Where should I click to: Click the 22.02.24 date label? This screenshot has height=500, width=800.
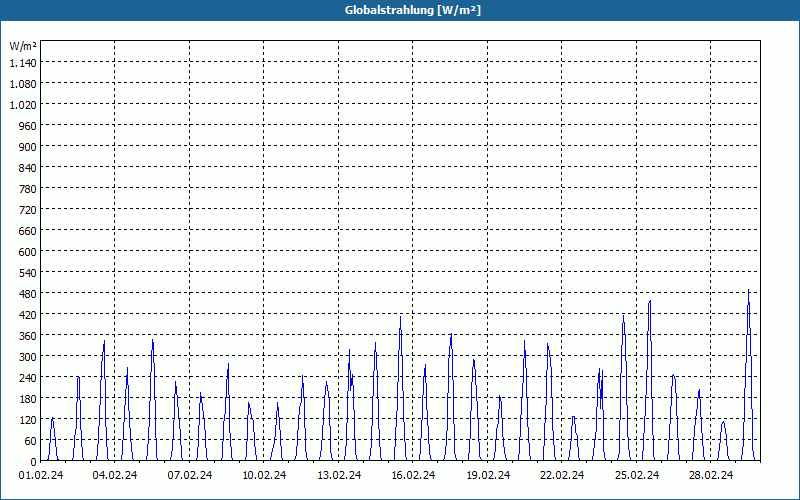click(562, 476)
